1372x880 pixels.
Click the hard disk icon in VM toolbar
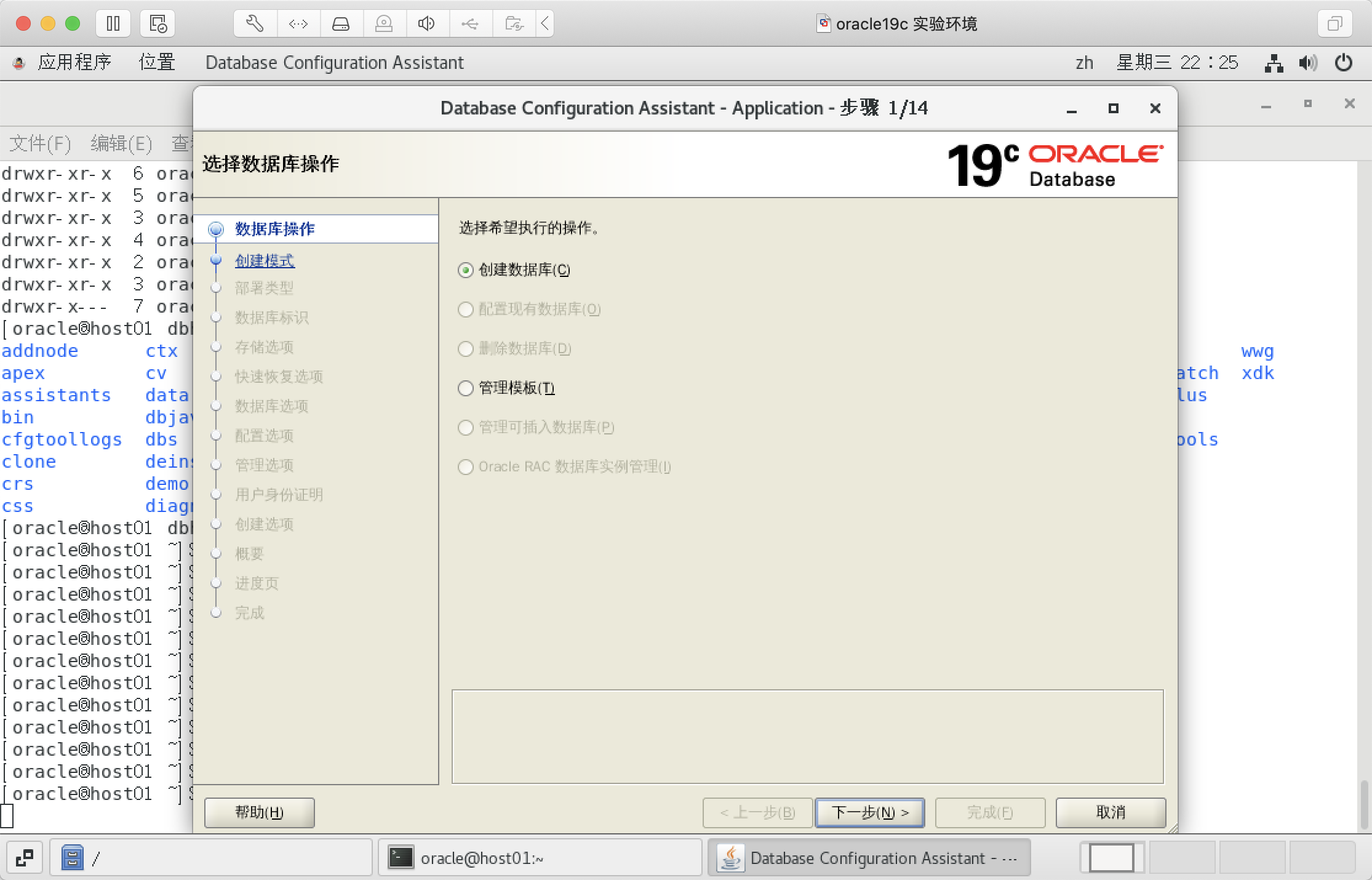point(341,23)
